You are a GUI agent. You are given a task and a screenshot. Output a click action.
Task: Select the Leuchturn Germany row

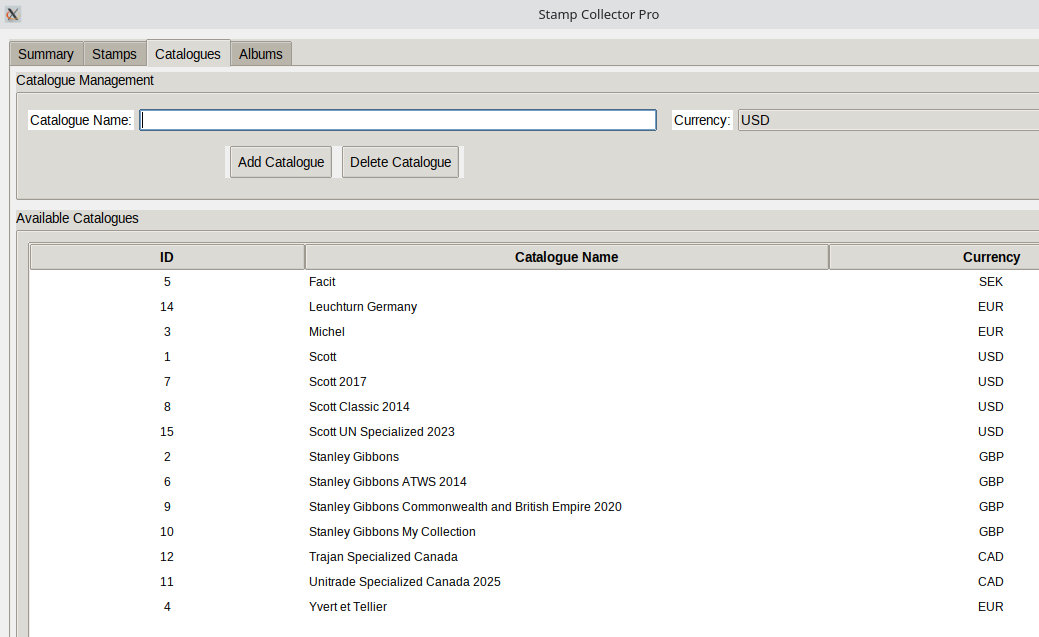click(363, 307)
